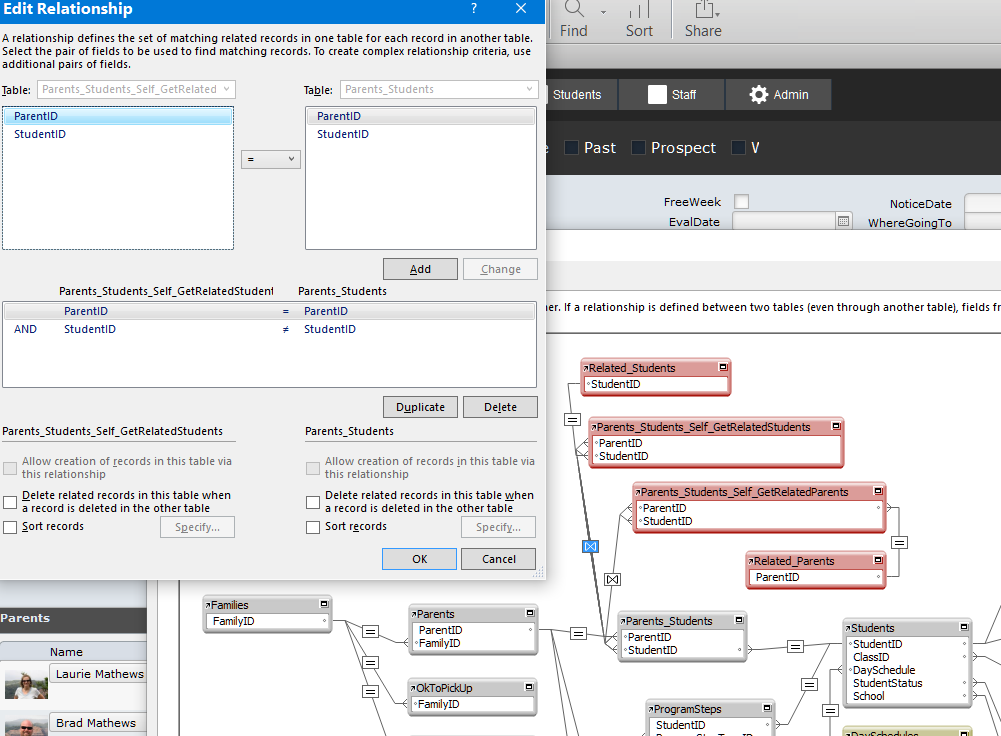
Task: Select equals operator between Parents and Parents_Students
Action: 578,633
